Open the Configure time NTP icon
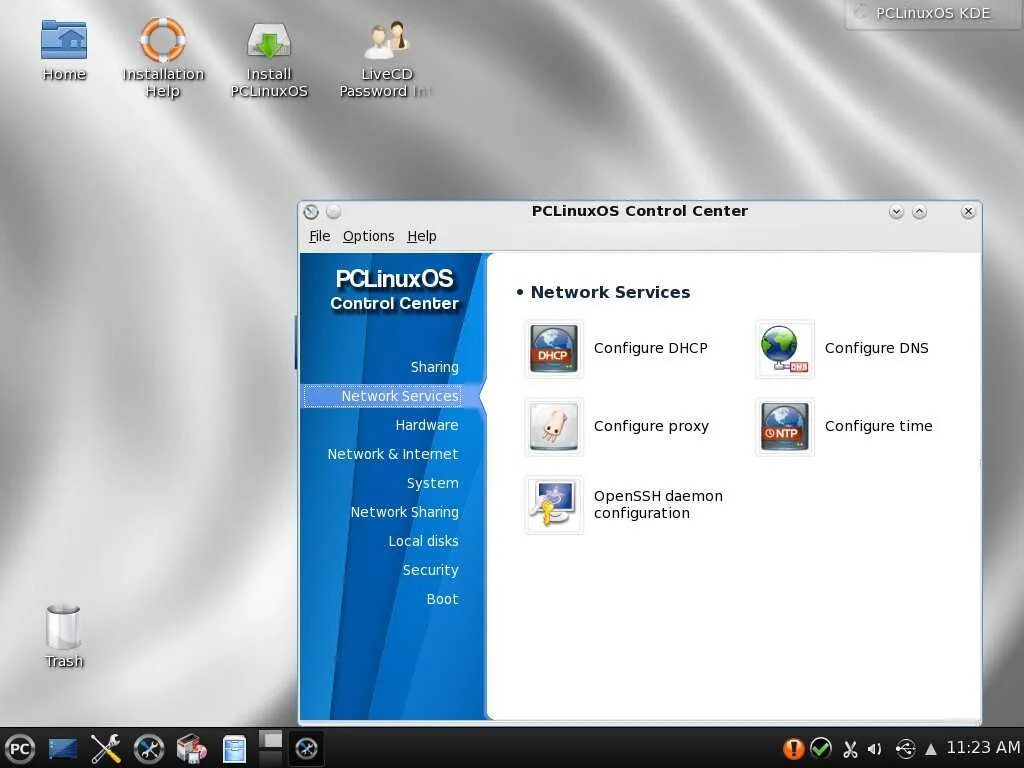The height and width of the screenshot is (768, 1024). 784,426
